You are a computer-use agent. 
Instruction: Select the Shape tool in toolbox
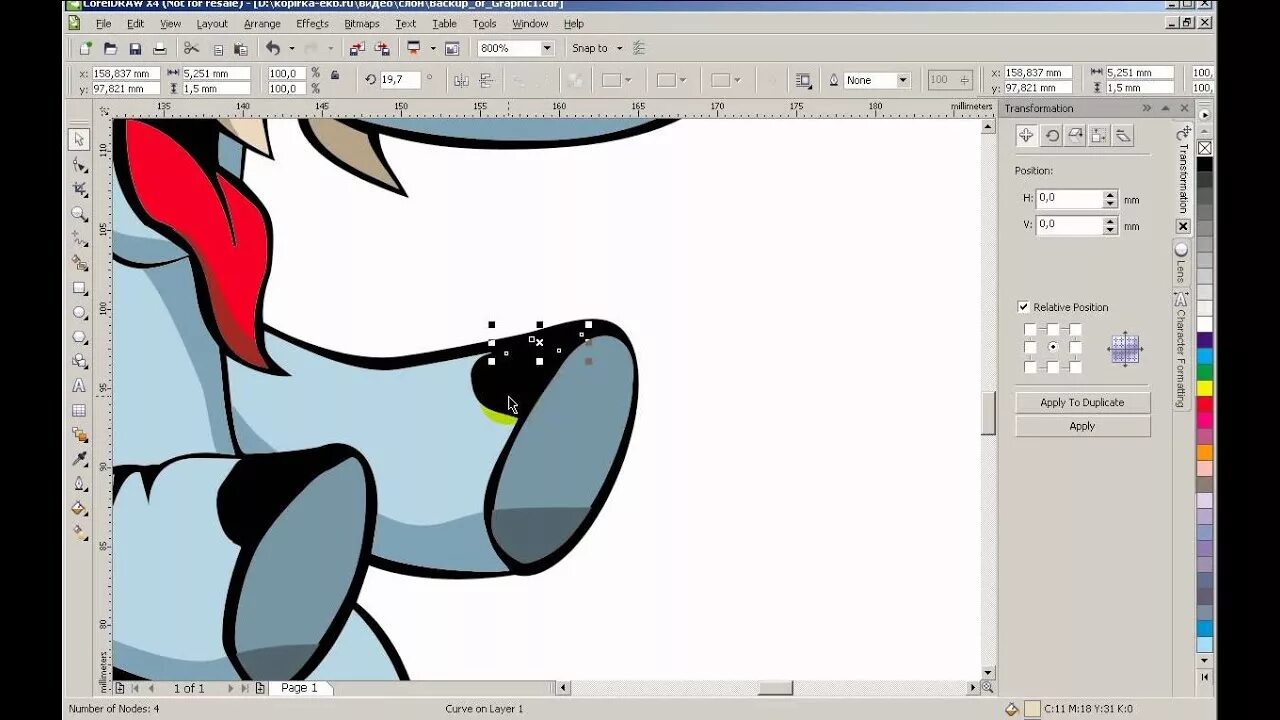click(79, 164)
